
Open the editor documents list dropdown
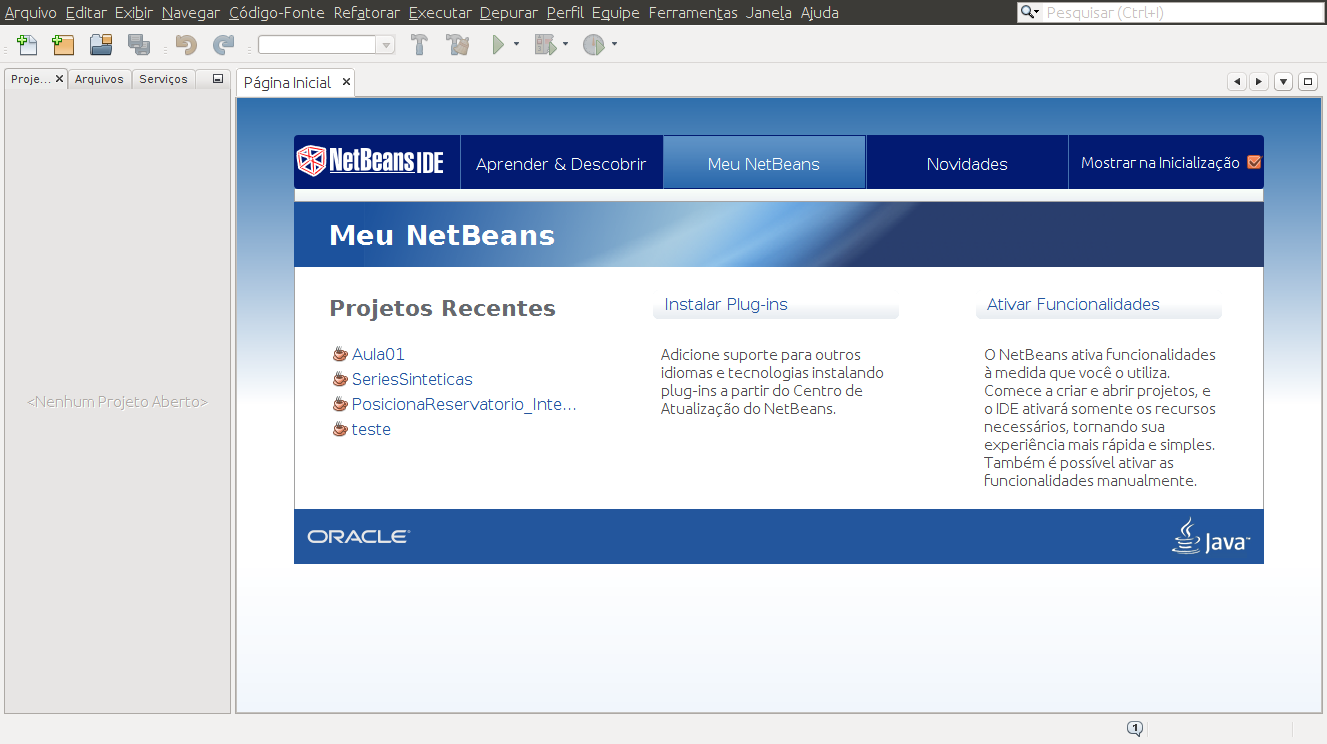(1284, 82)
